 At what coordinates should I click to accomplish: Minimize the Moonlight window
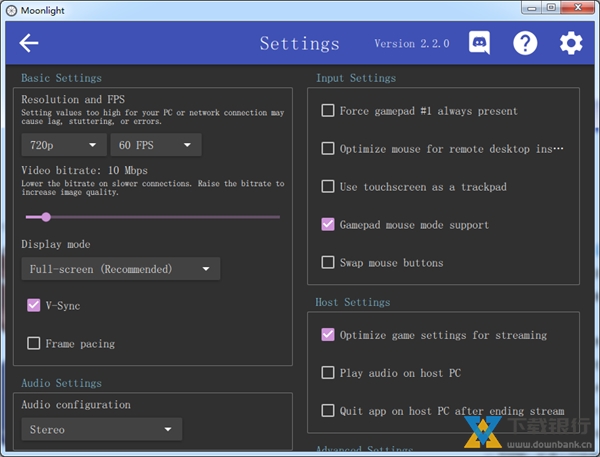530,10
